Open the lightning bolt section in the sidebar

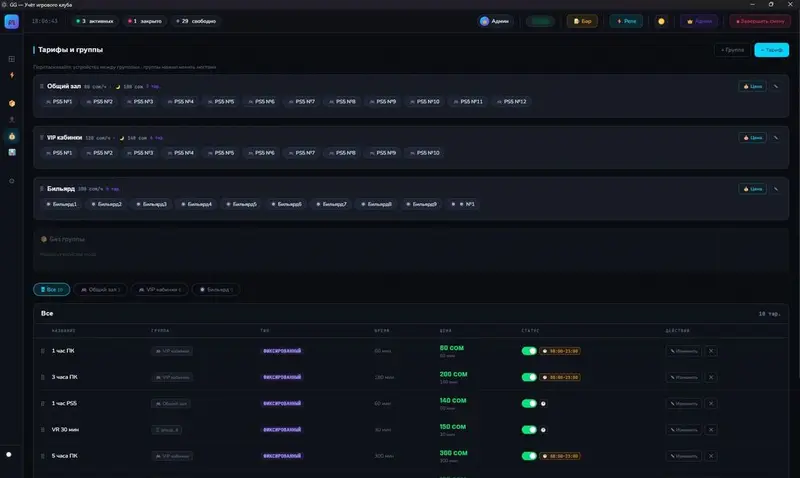[12, 75]
